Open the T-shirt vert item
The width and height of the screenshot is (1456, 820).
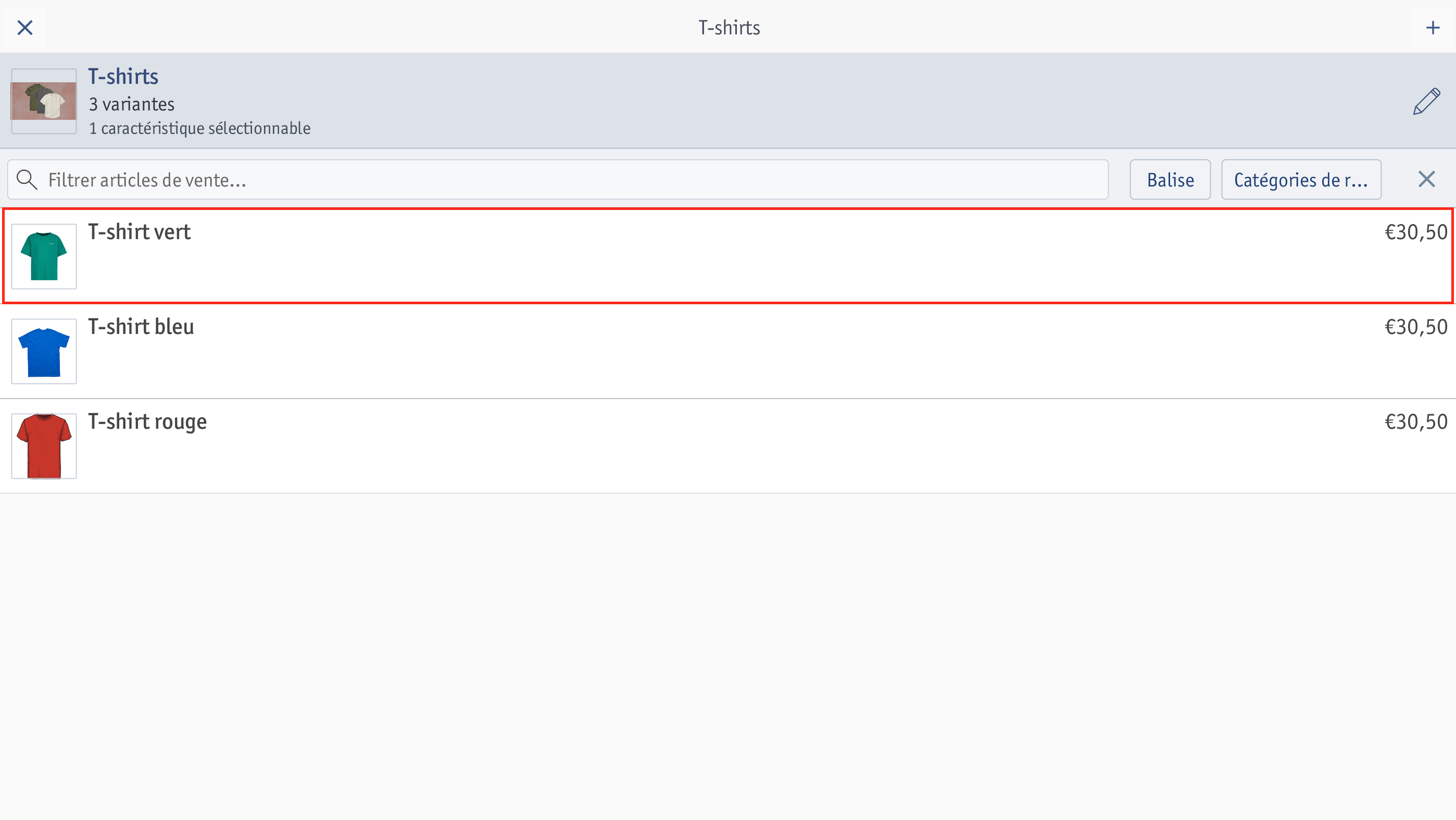728,256
